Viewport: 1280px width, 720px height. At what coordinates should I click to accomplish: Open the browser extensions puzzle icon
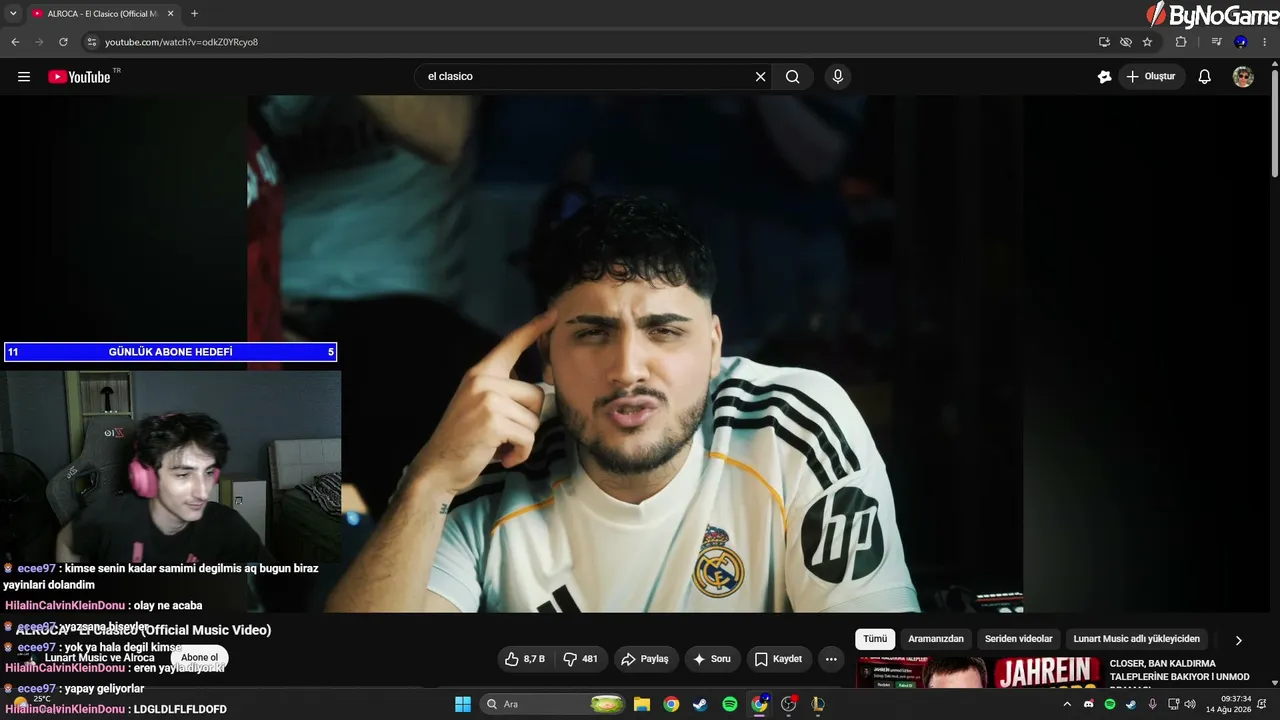point(1181,42)
